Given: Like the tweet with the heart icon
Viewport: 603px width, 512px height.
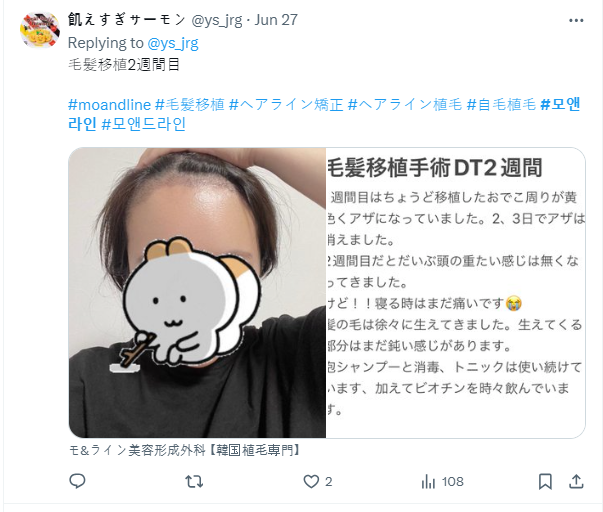Looking at the screenshot, I should tap(311, 482).
